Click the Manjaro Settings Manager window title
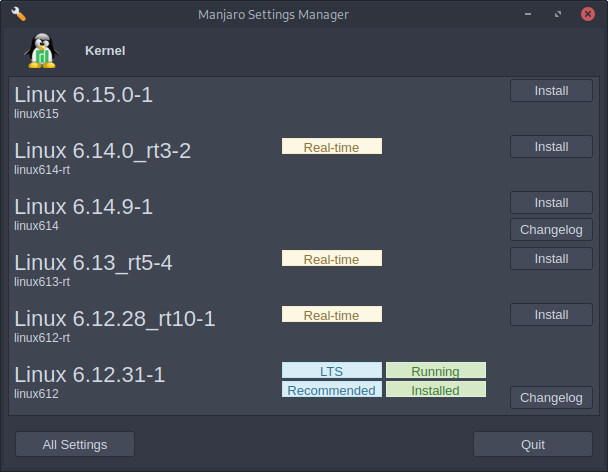 click(x=273, y=15)
